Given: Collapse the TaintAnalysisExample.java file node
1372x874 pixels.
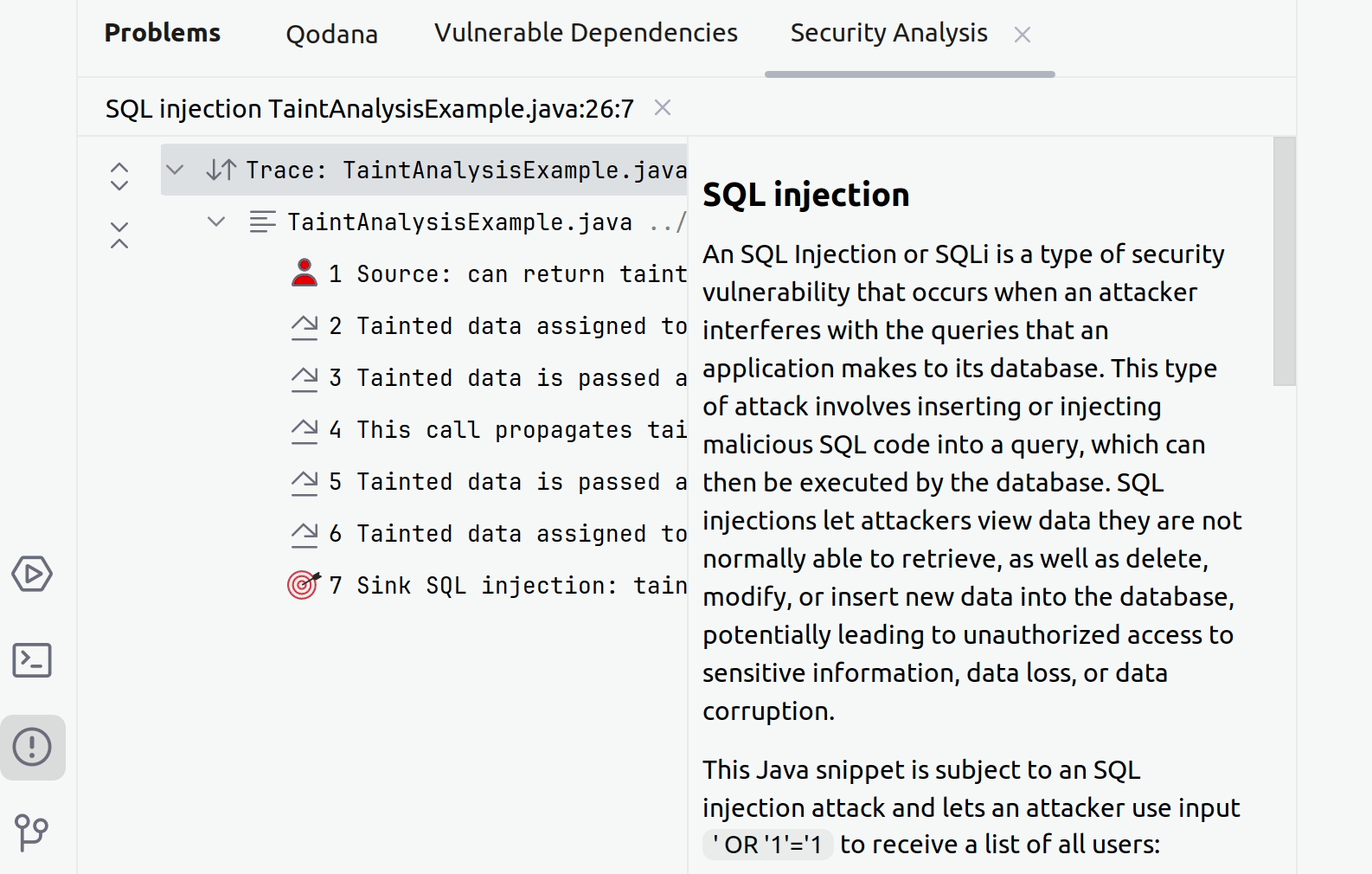Looking at the screenshot, I should coord(216,222).
